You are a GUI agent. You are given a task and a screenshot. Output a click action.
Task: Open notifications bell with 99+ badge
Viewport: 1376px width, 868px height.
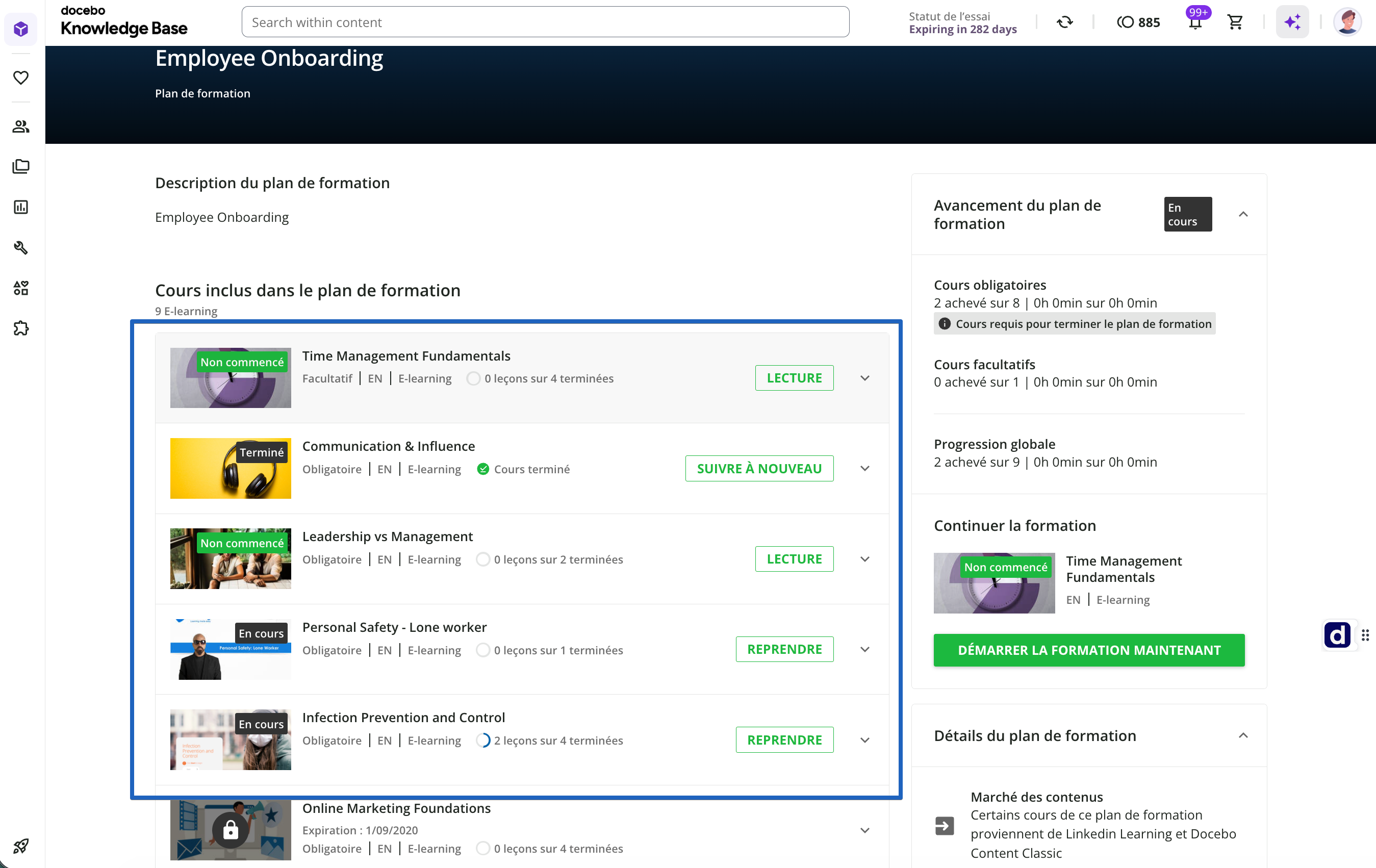[1195, 22]
